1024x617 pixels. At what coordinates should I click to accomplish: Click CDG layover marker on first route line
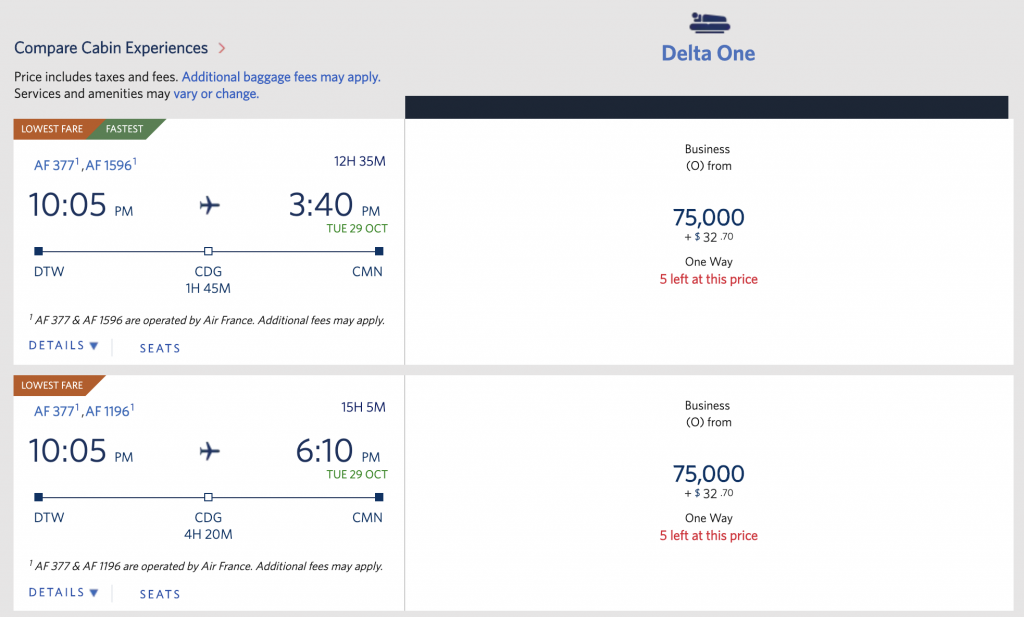coord(208,251)
